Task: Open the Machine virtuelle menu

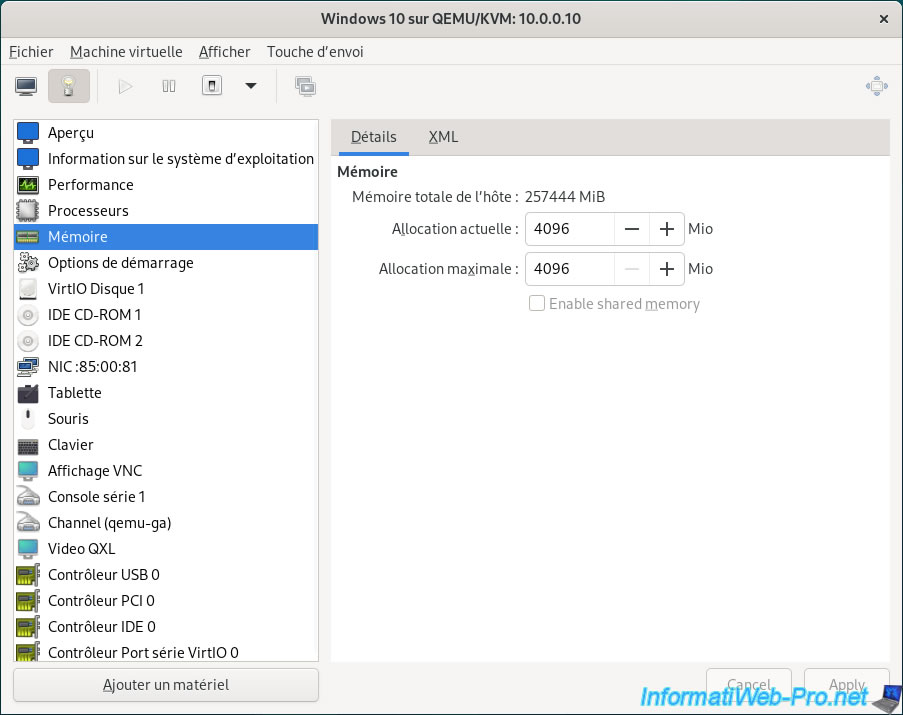Action: pos(126,52)
